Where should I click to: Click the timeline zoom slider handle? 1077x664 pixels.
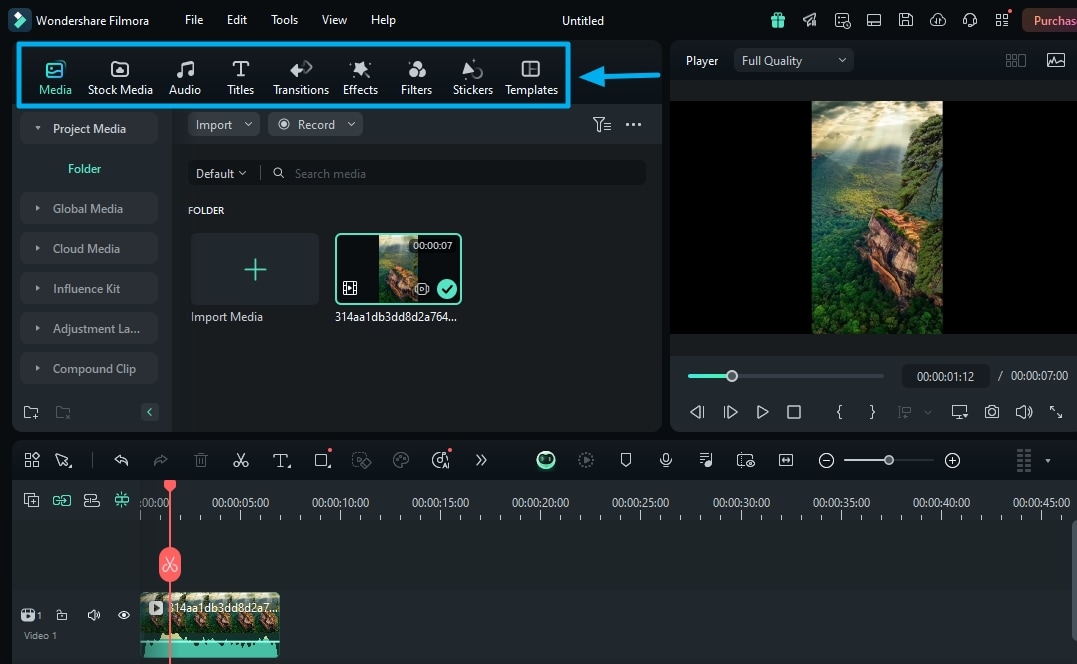coord(888,460)
